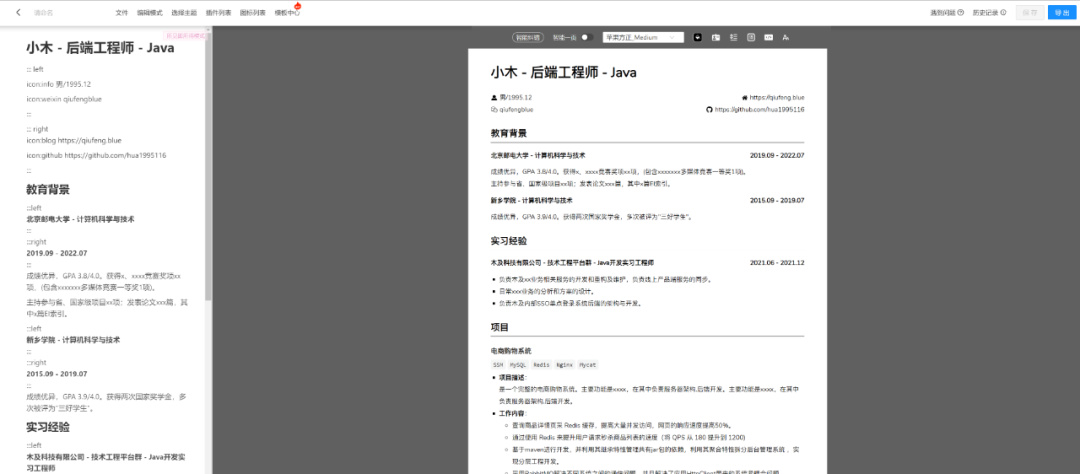Viewport: 1080px width, 474px height.
Task: Open the 图标列表 menu
Action: 252,12
